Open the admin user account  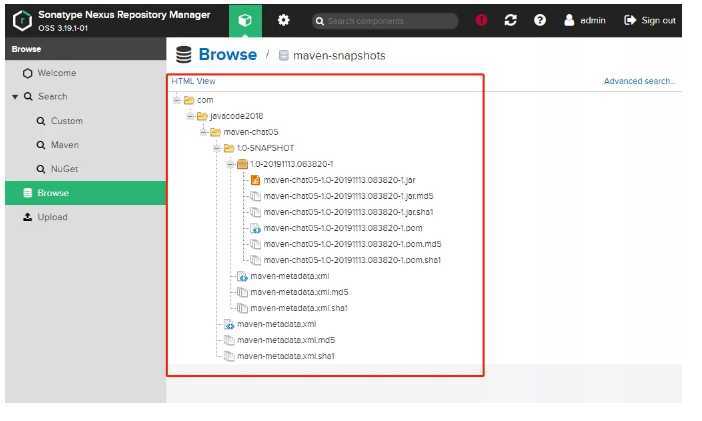pyautogui.click(x=585, y=20)
